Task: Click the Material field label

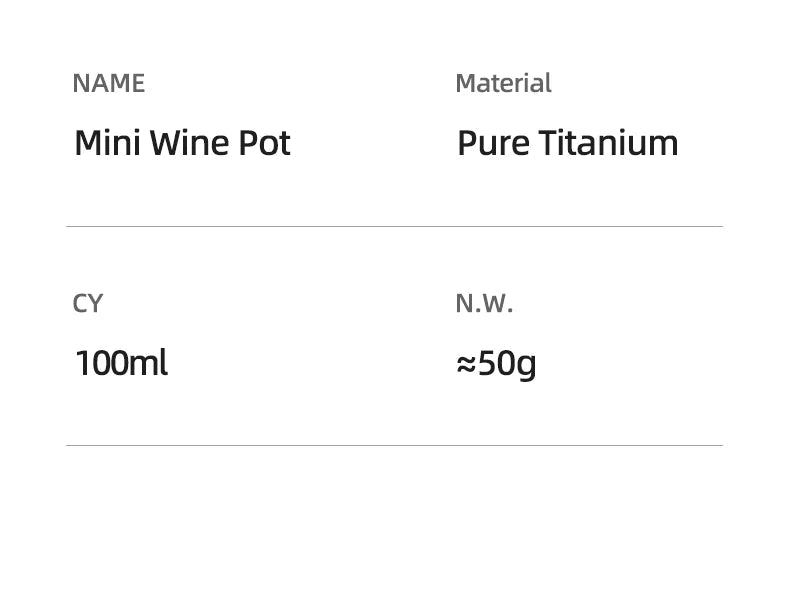Action: [503, 83]
